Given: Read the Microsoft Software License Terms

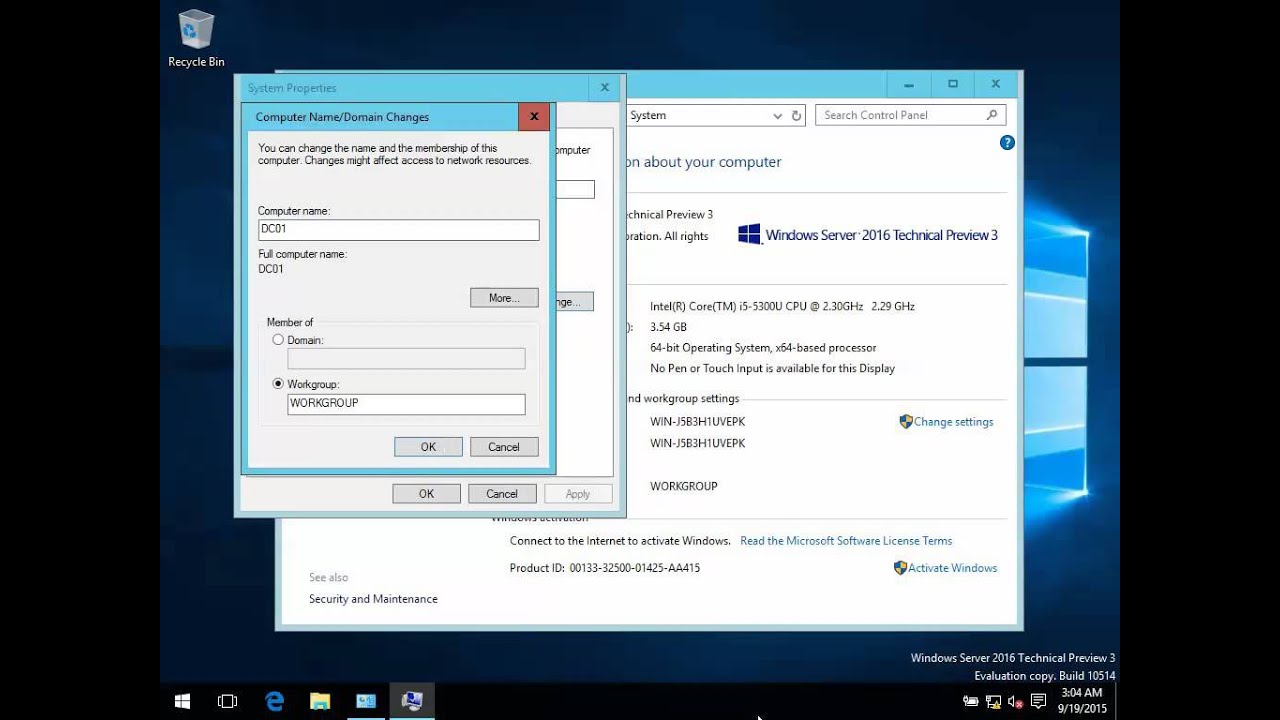Looking at the screenshot, I should coord(846,541).
